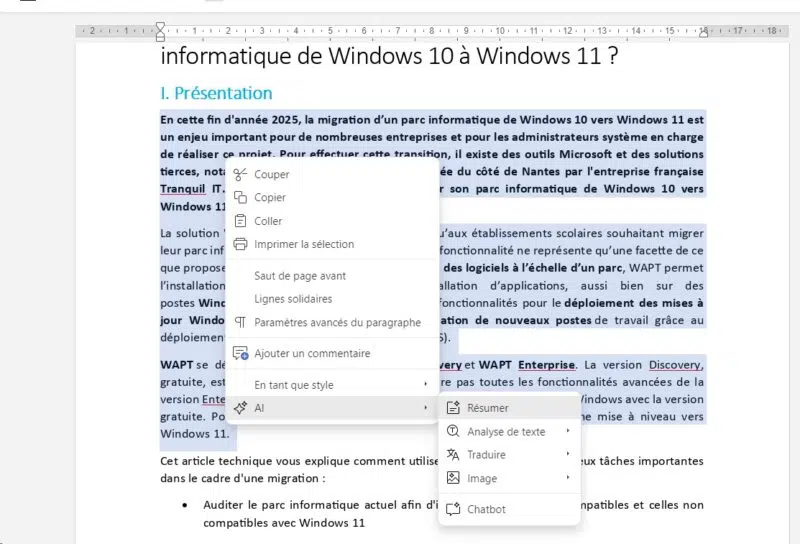Click the Résumer document icon

pyautogui.click(x=453, y=408)
